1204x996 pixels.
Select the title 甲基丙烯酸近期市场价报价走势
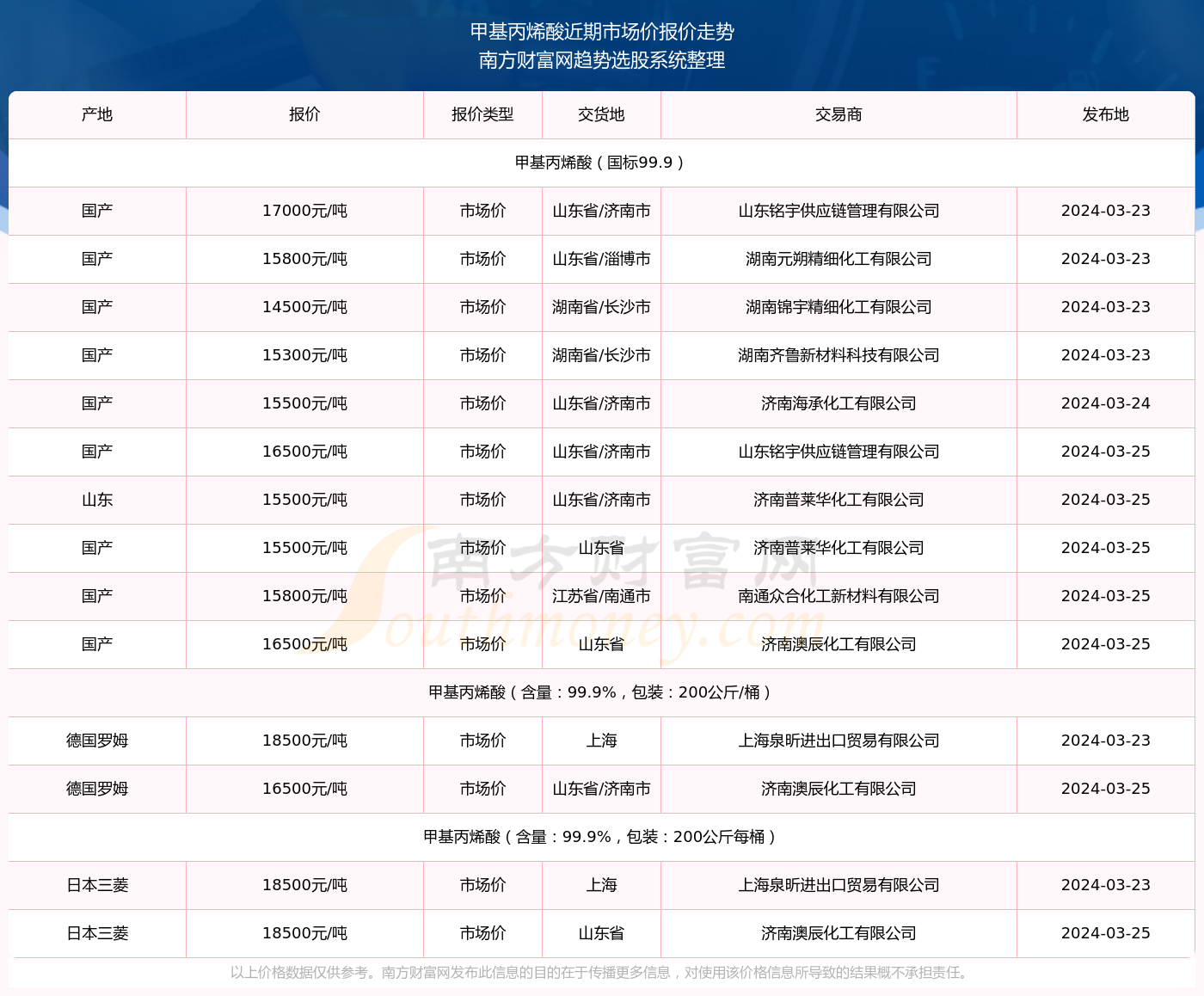pyautogui.click(x=602, y=32)
